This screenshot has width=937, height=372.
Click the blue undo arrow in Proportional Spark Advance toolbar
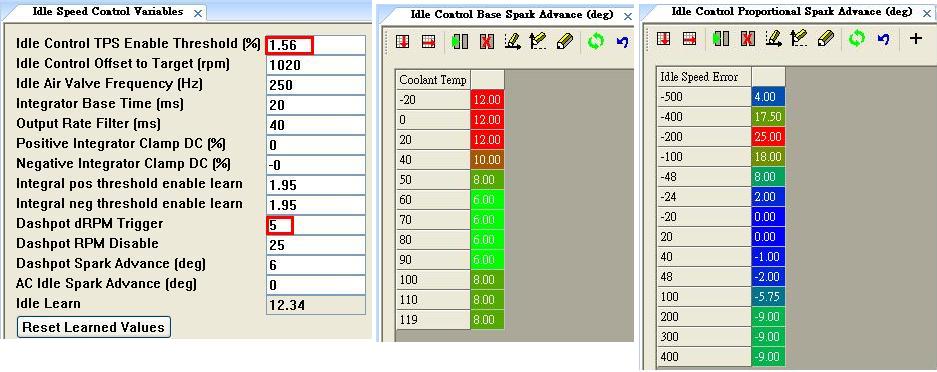(884, 39)
